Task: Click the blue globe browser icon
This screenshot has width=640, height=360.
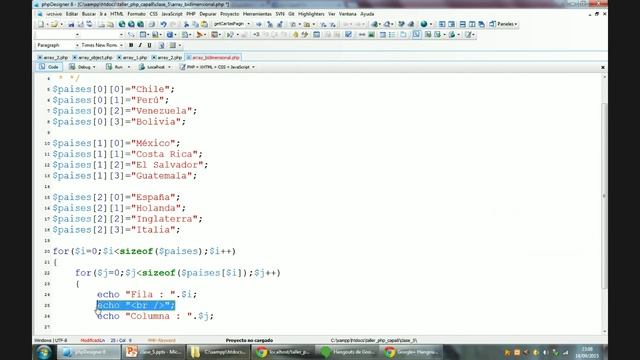Action: coord(424,24)
